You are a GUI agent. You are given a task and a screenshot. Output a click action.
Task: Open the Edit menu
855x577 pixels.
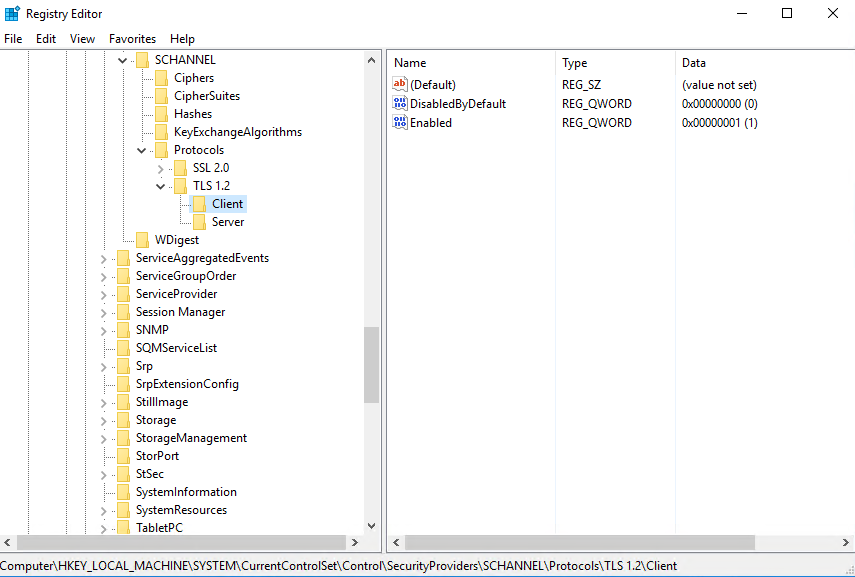coord(46,39)
